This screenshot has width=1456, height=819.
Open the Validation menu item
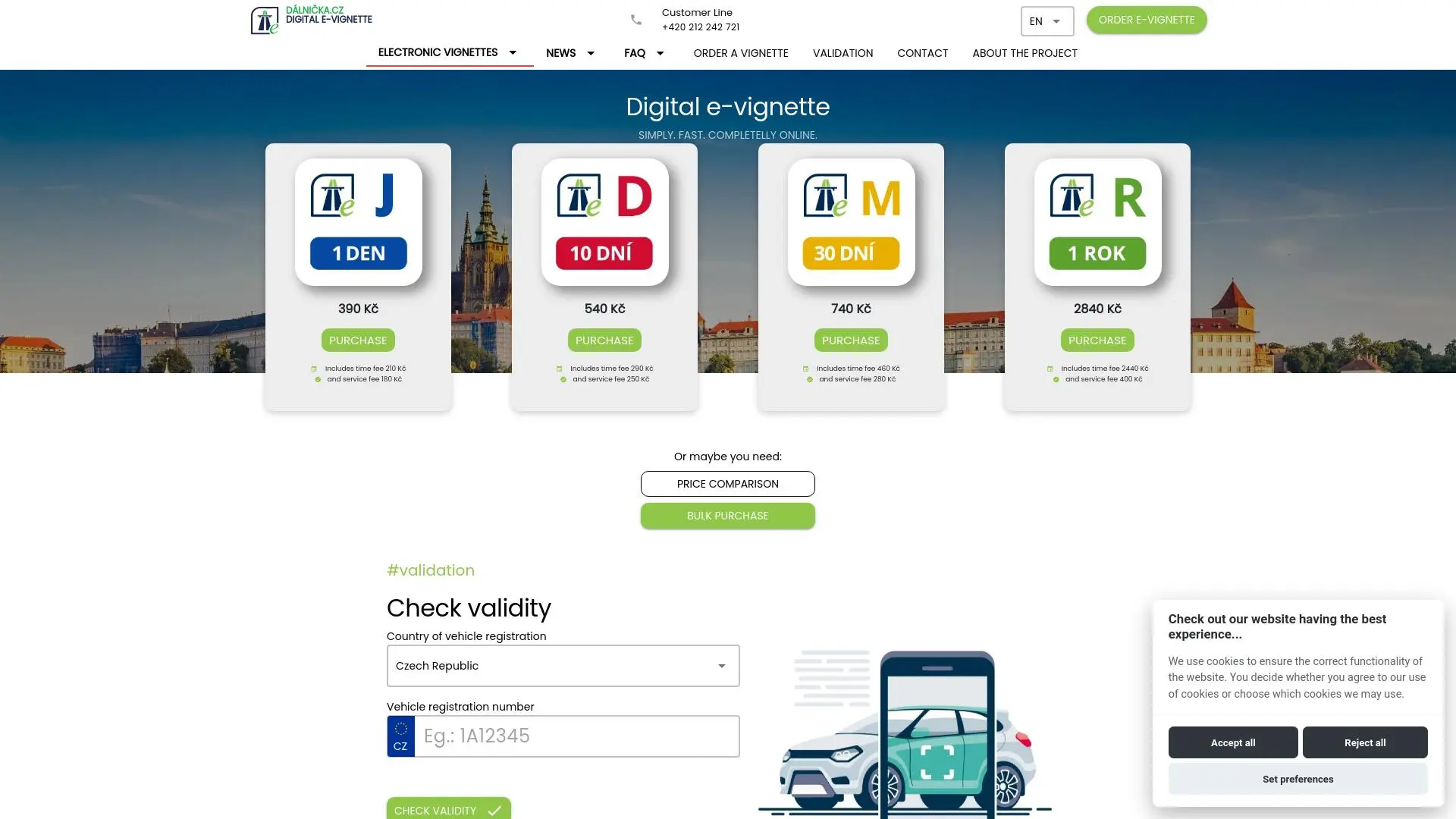point(843,53)
